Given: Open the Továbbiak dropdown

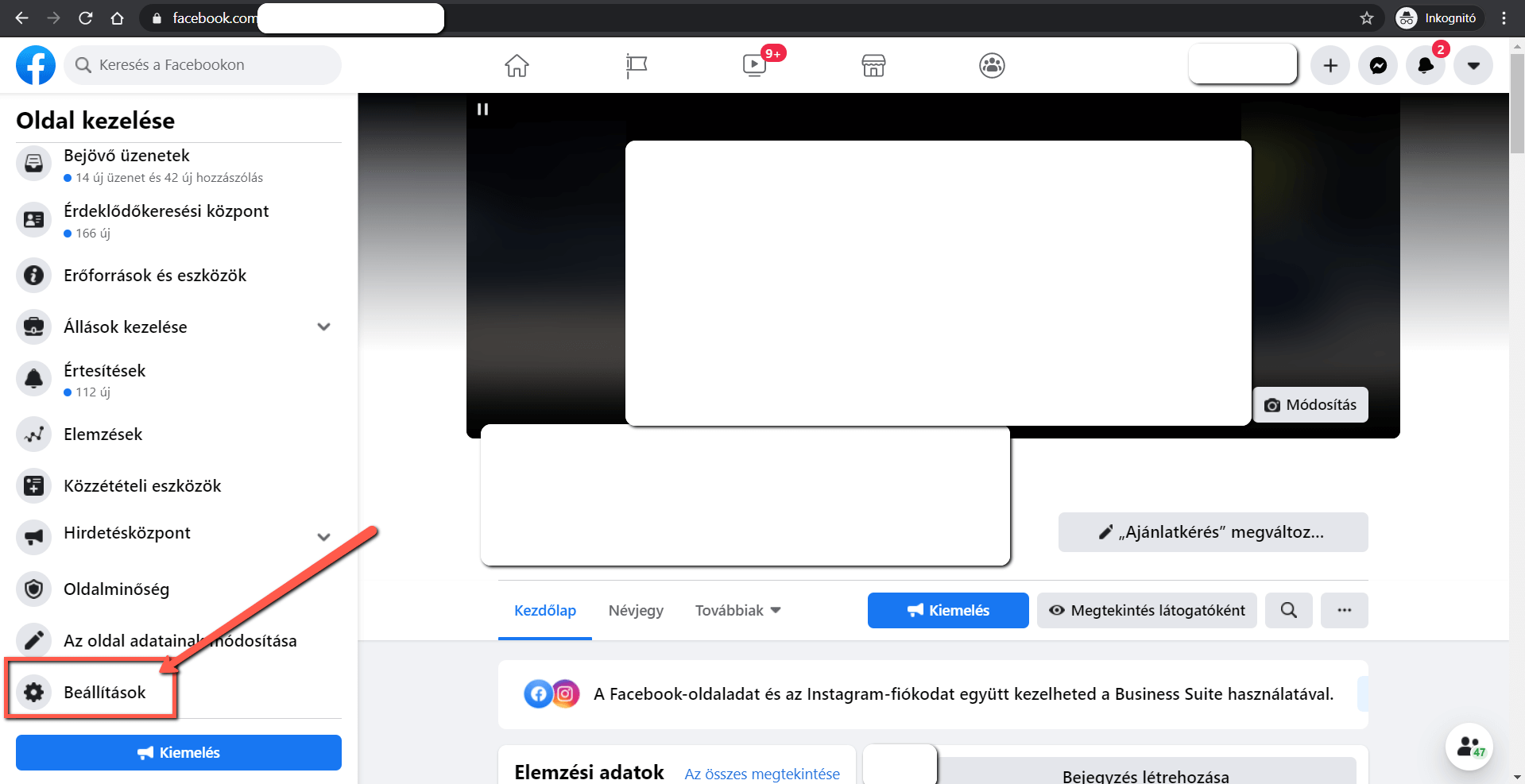Looking at the screenshot, I should tap(738, 610).
